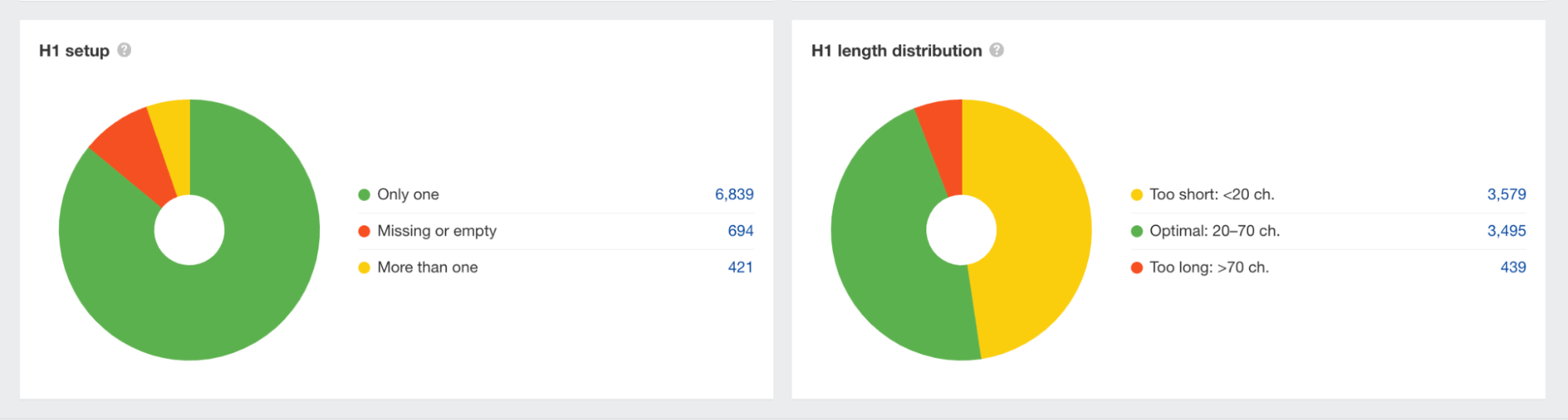Click the 3,495 Optimal length count
The height and width of the screenshot is (420, 1568).
click(x=1506, y=231)
